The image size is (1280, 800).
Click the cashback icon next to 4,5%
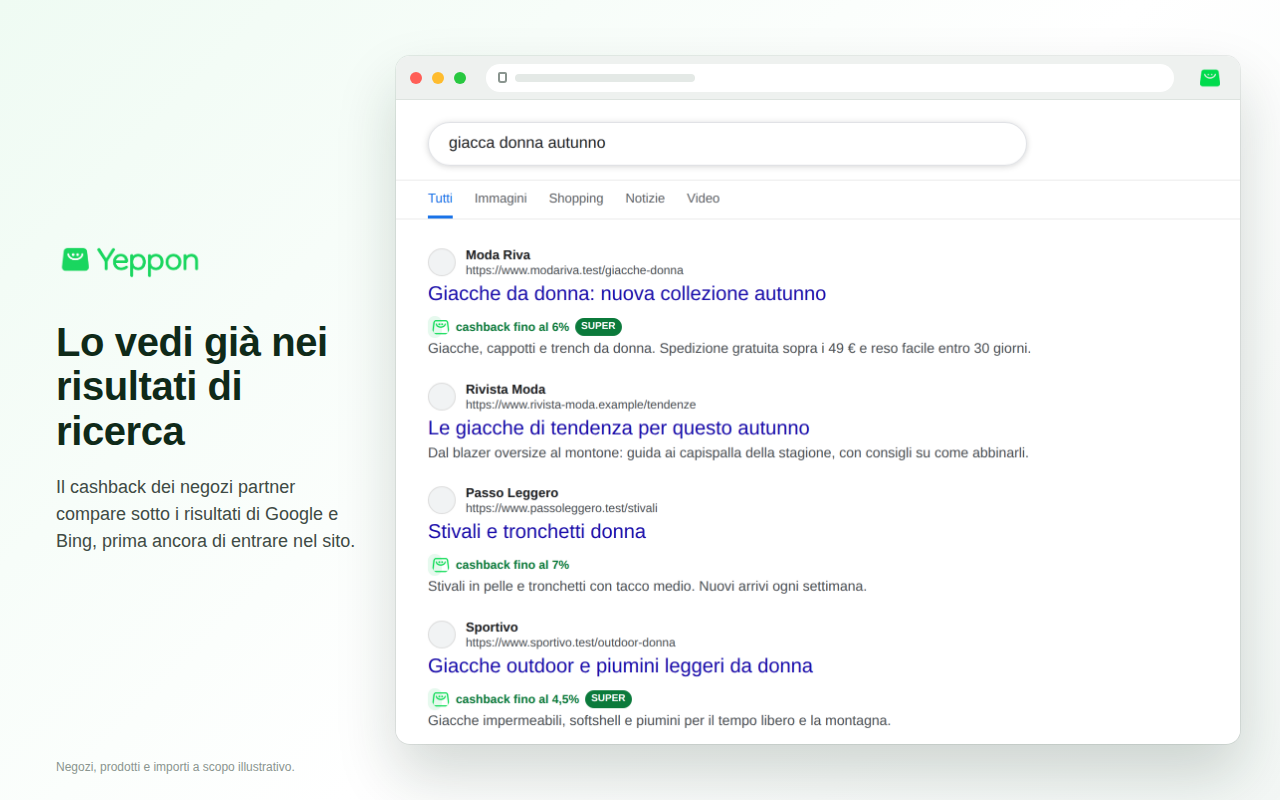tap(439, 699)
